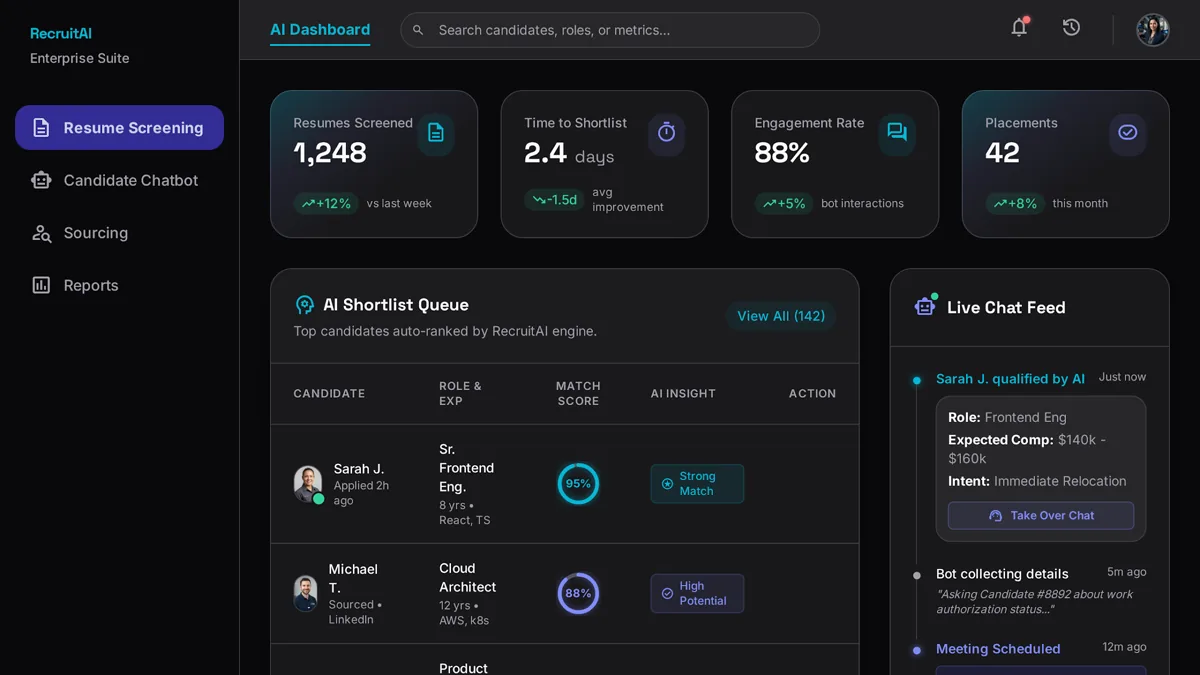Click the Bot collecting details timeline dot
Screen dimensions: 1200x675
pyautogui.click(x=916, y=575)
